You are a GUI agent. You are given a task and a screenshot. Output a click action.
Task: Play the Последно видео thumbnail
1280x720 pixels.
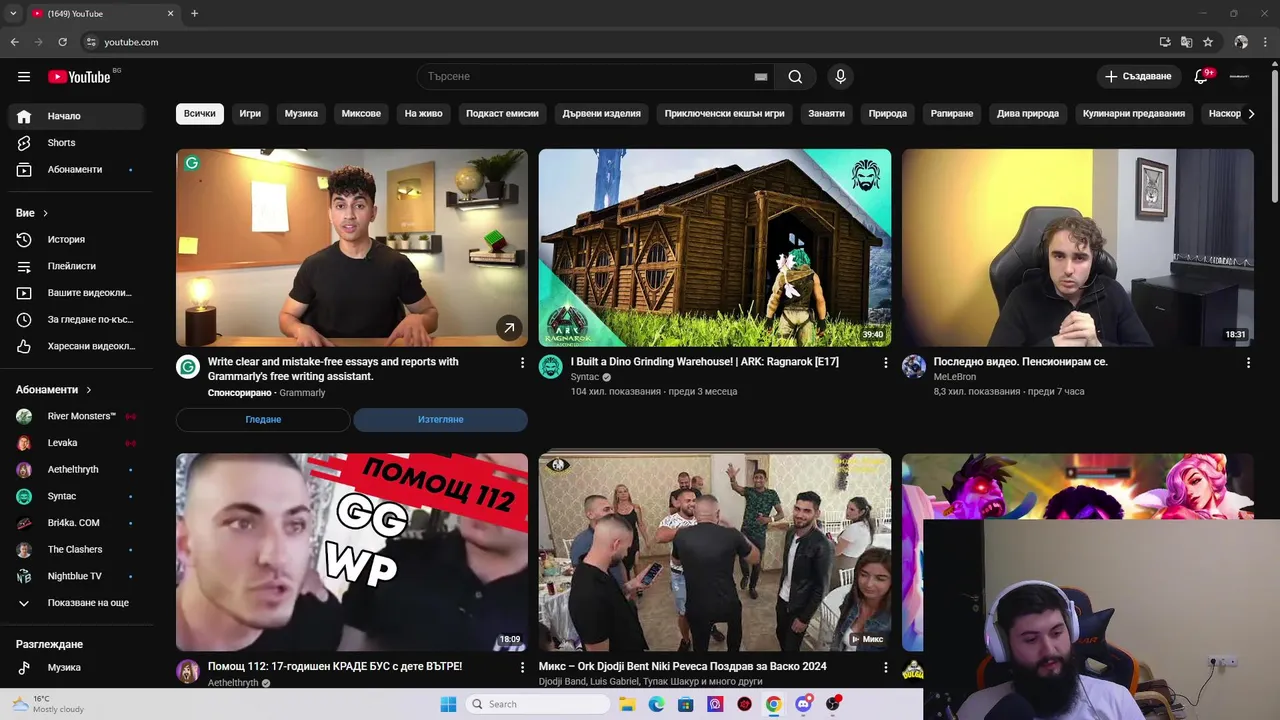coord(1078,248)
